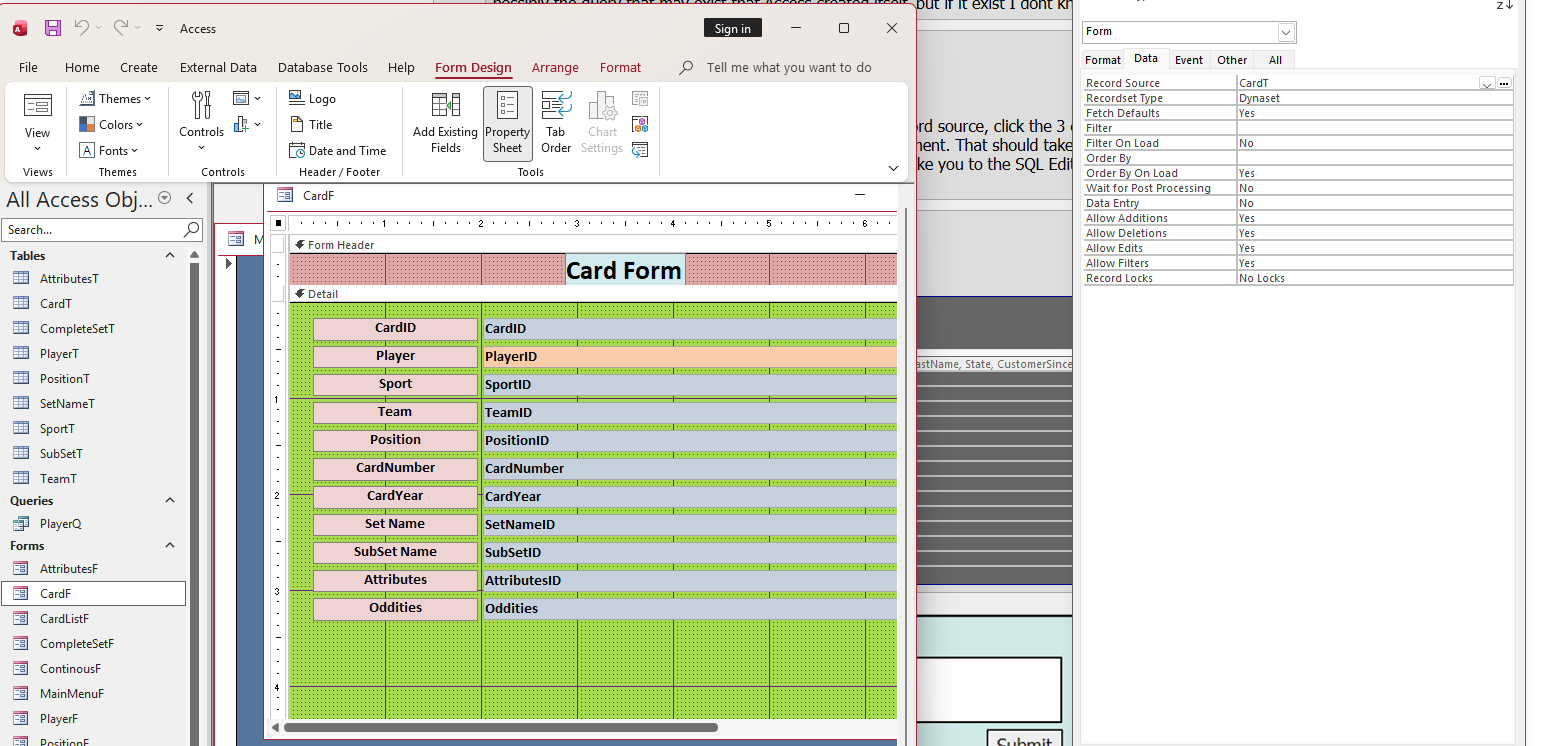Click the Record Source builder ellipsis button
This screenshot has width=1546, height=746.
tap(1504, 83)
